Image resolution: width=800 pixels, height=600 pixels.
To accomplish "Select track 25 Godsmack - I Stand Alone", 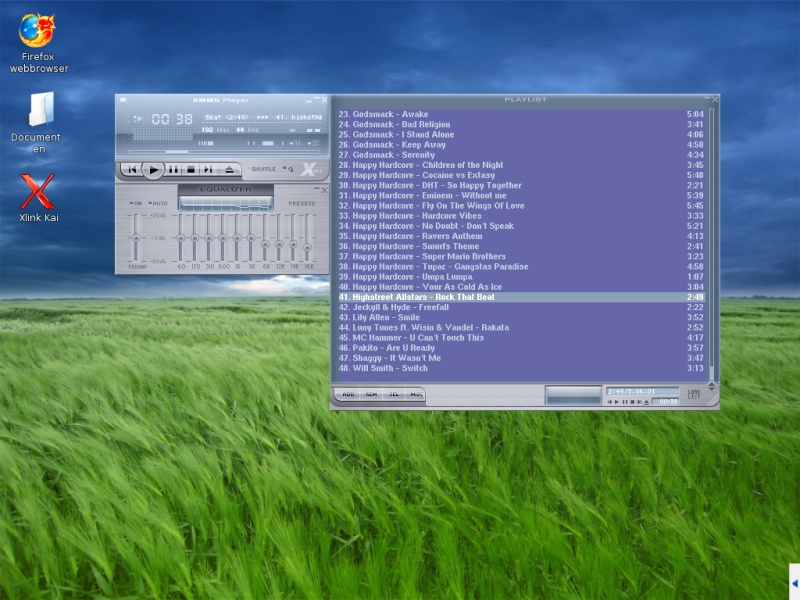I will coord(521,135).
